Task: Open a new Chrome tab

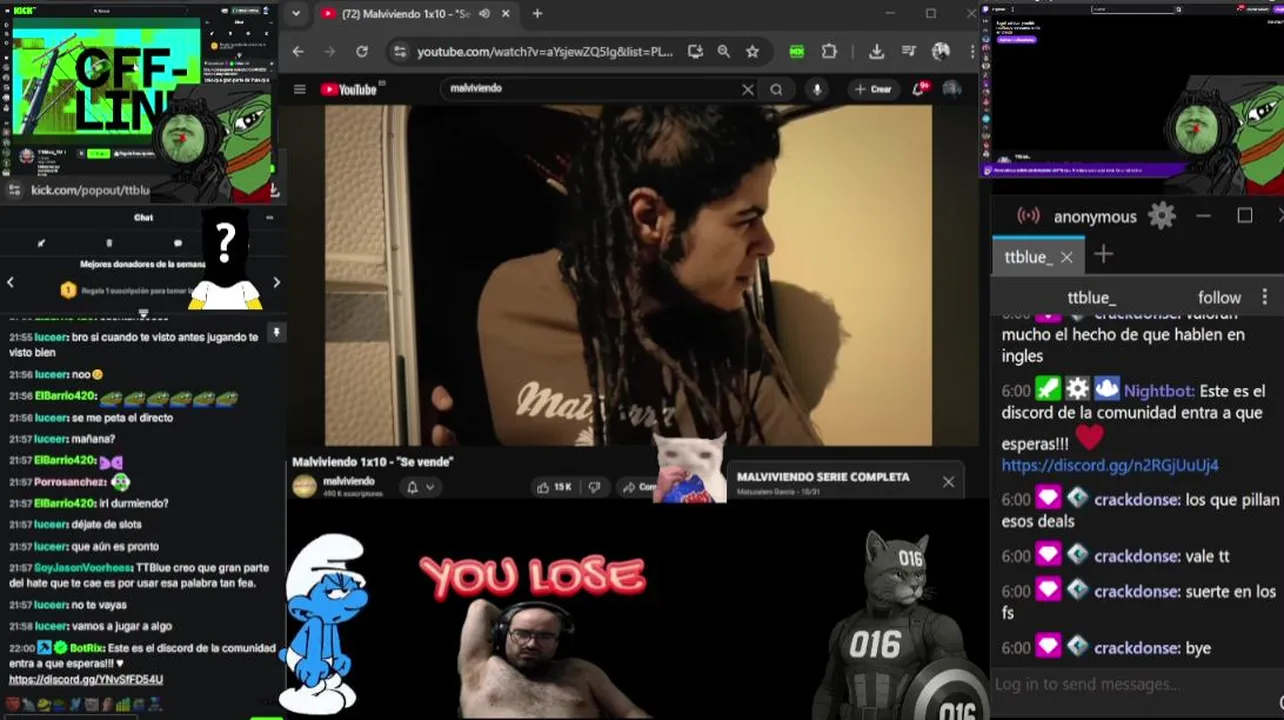Action: tap(537, 14)
